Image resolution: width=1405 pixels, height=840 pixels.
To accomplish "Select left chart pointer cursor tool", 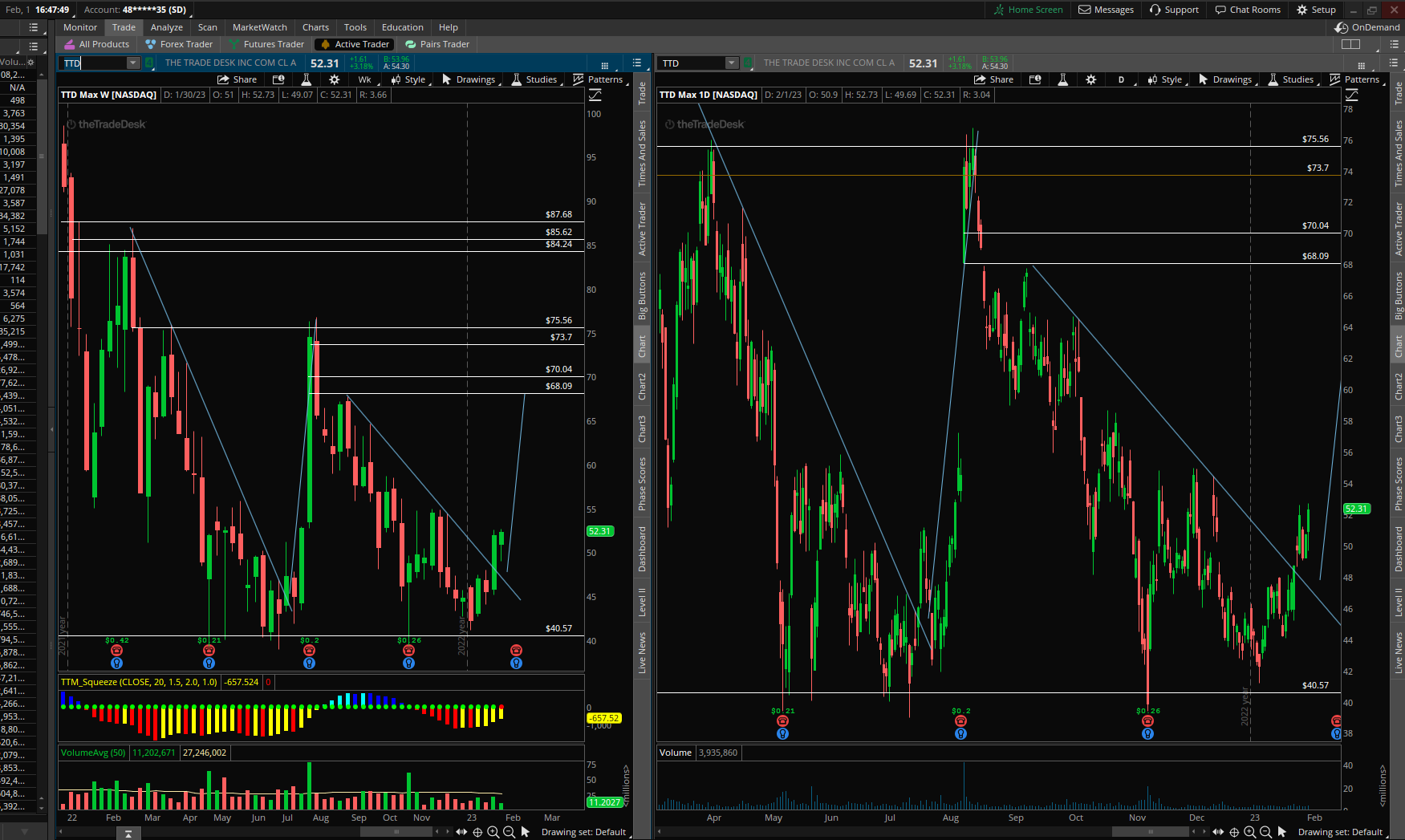I will (526, 832).
